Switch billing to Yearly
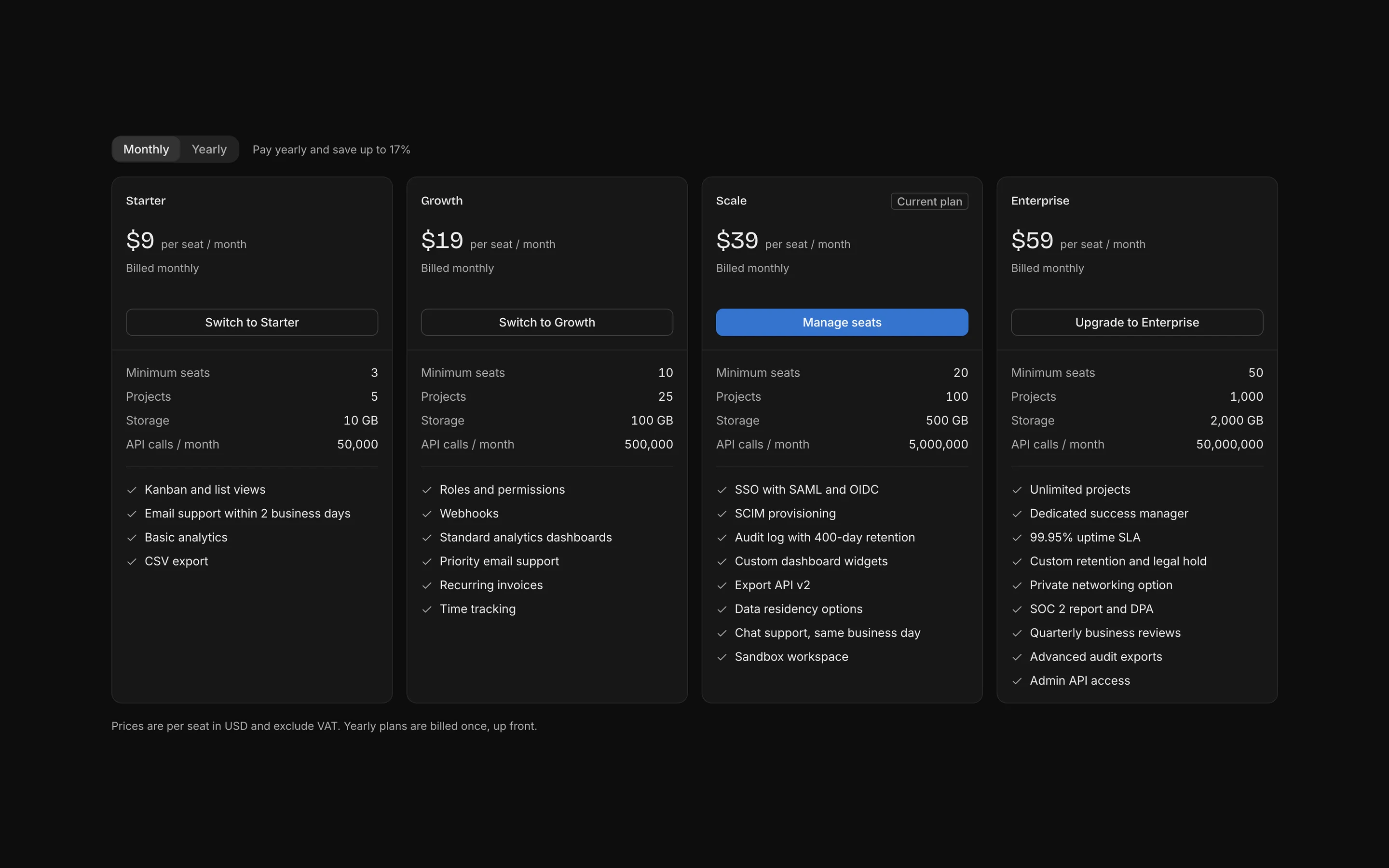 point(209,149)
